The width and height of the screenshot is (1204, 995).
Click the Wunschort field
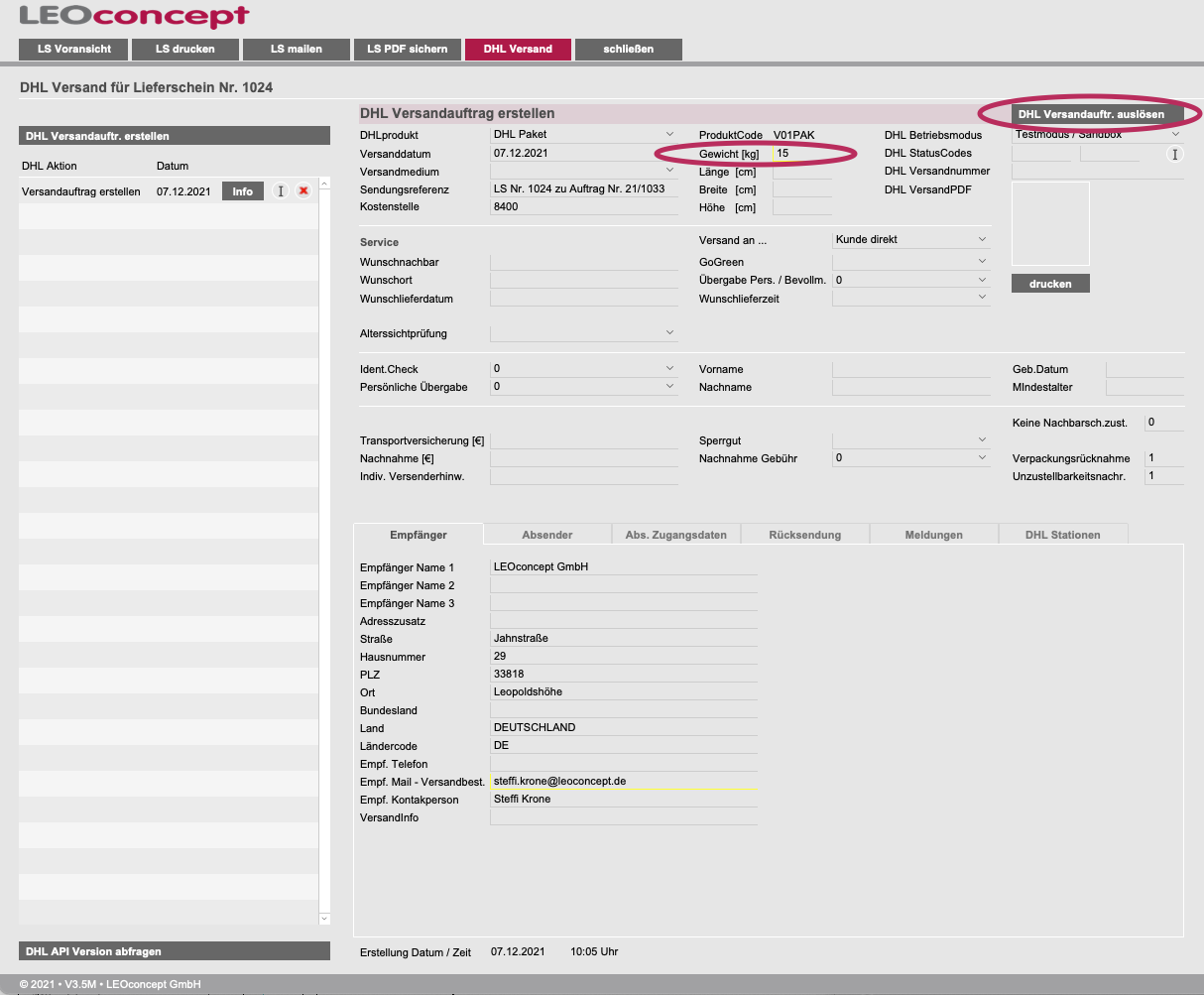[x=584, y=280]
